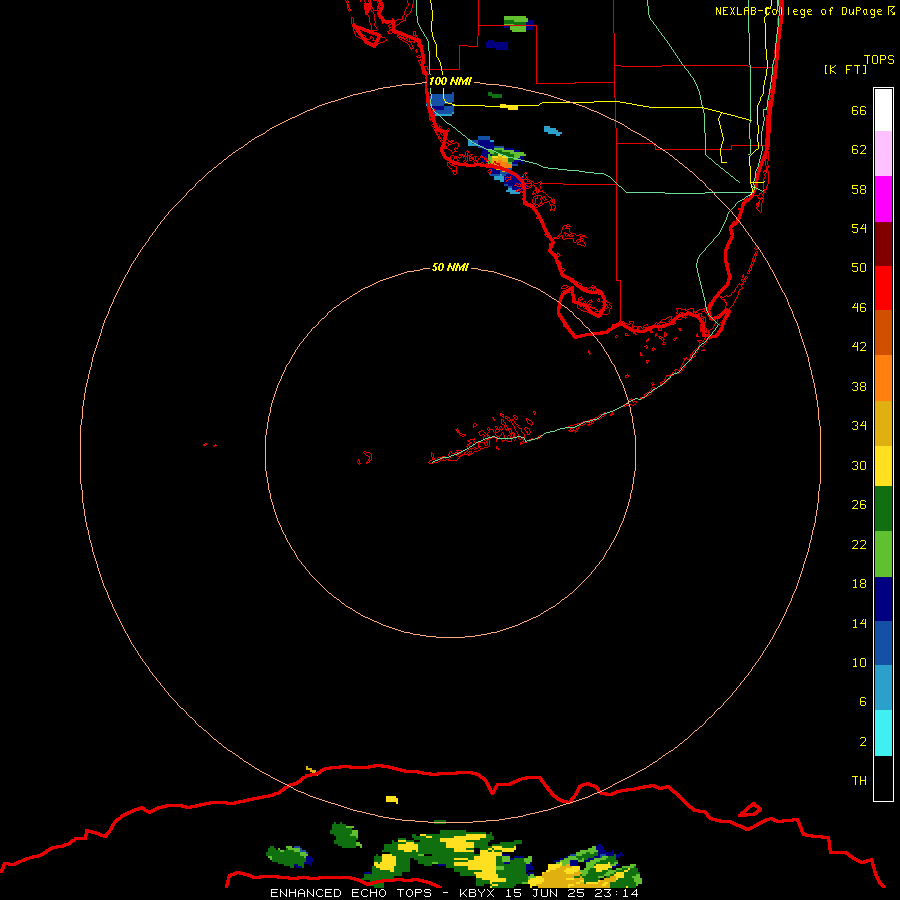Click the 30 value on legend scale
The image size is (900, 900).
click(859, 465)
